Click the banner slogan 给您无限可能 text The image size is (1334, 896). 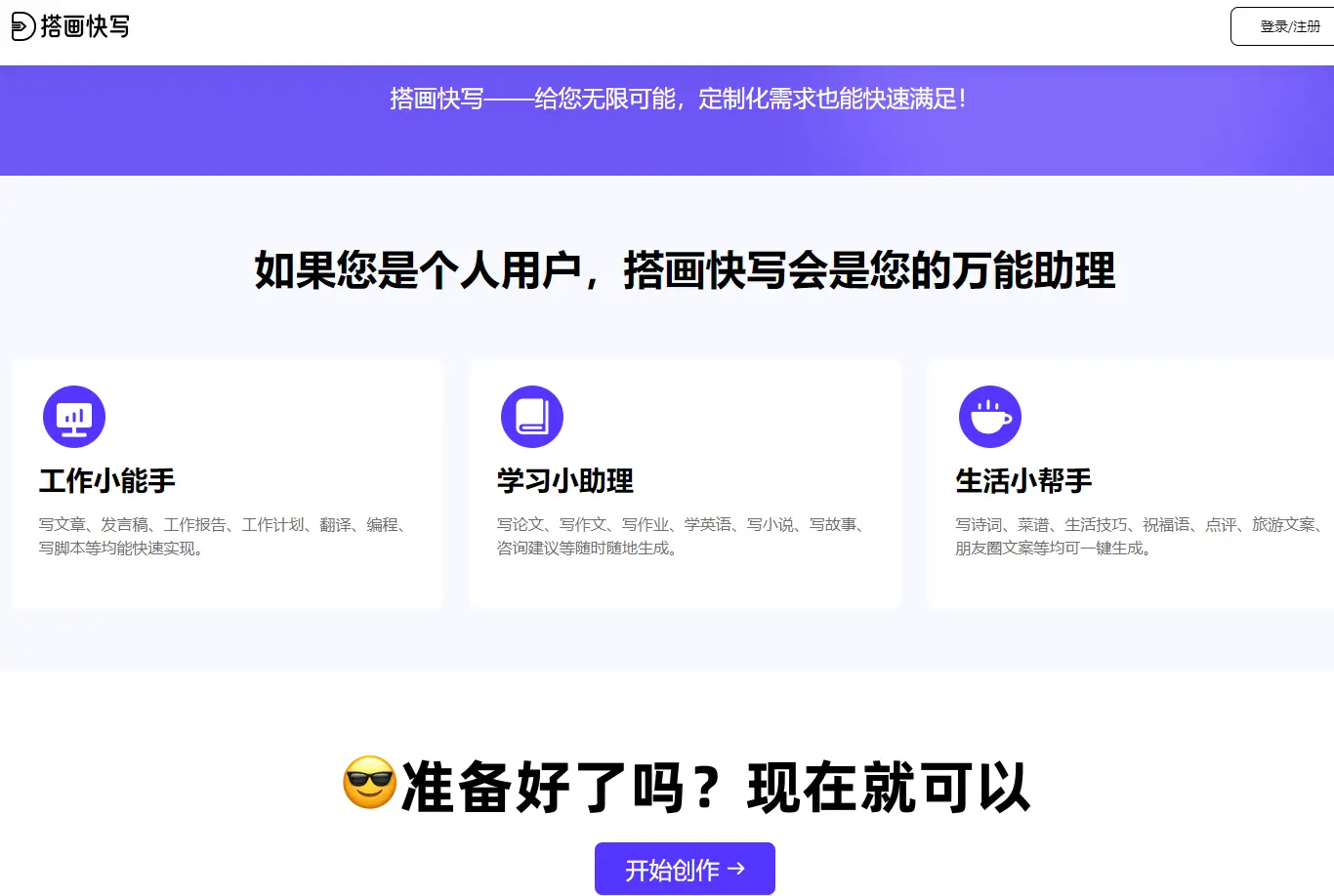pyautogui.click(x=678, y=99)
